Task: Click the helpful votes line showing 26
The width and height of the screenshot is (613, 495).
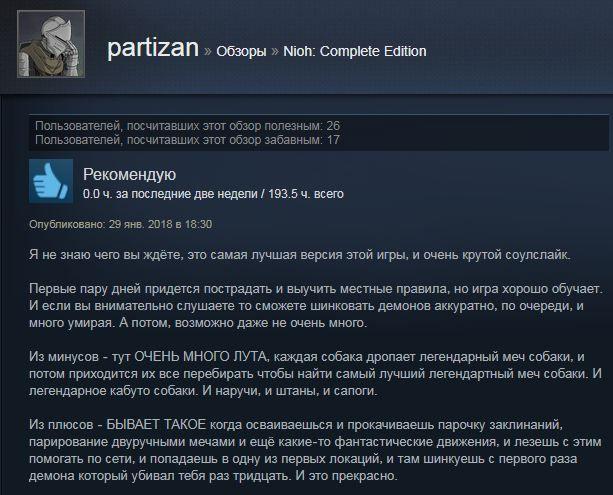Action: pyautogui.click(x=188, y=126)
